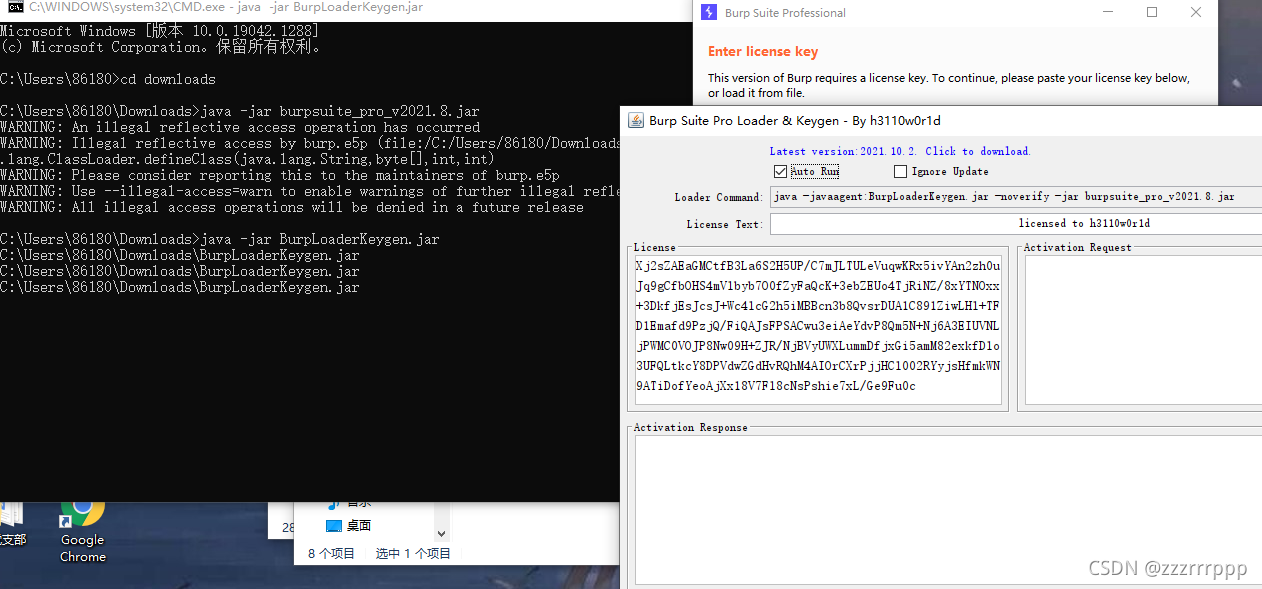Click into the Activation Response text area

[948, 511]
